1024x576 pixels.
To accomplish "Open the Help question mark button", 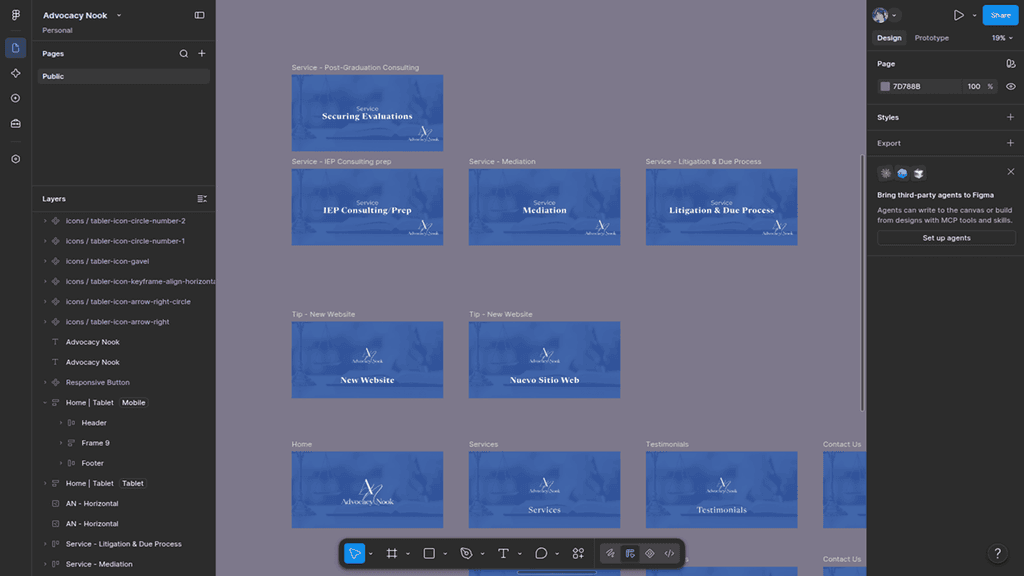I will click(997, 553).
